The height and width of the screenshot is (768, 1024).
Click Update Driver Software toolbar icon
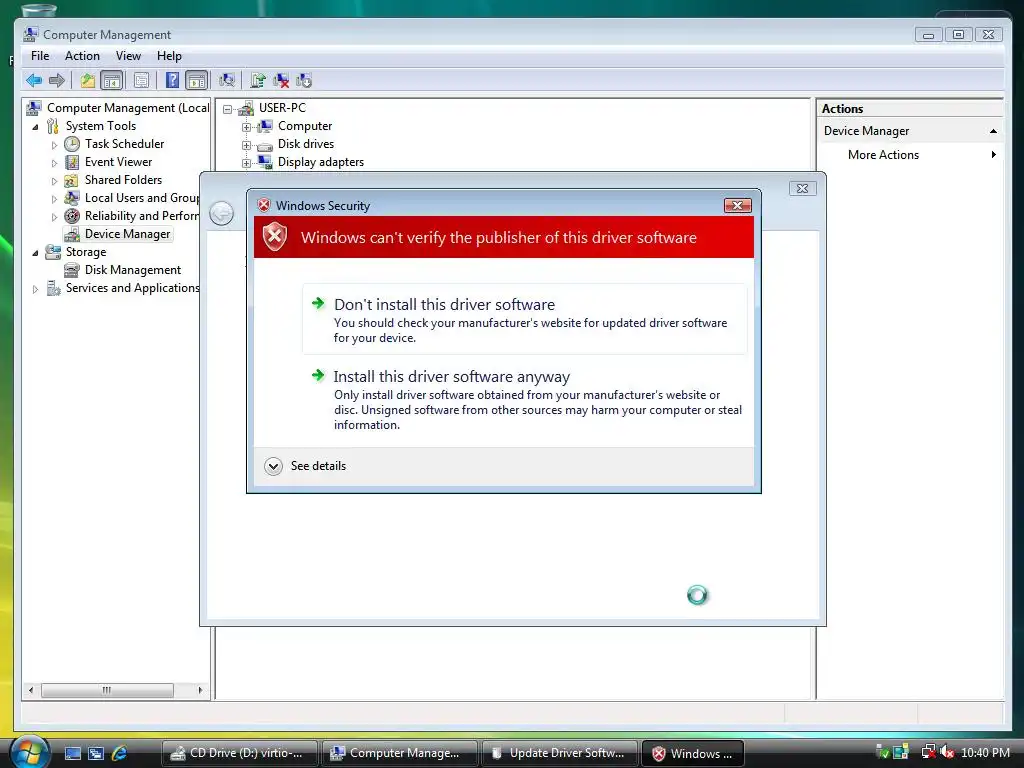click(258, 80)
